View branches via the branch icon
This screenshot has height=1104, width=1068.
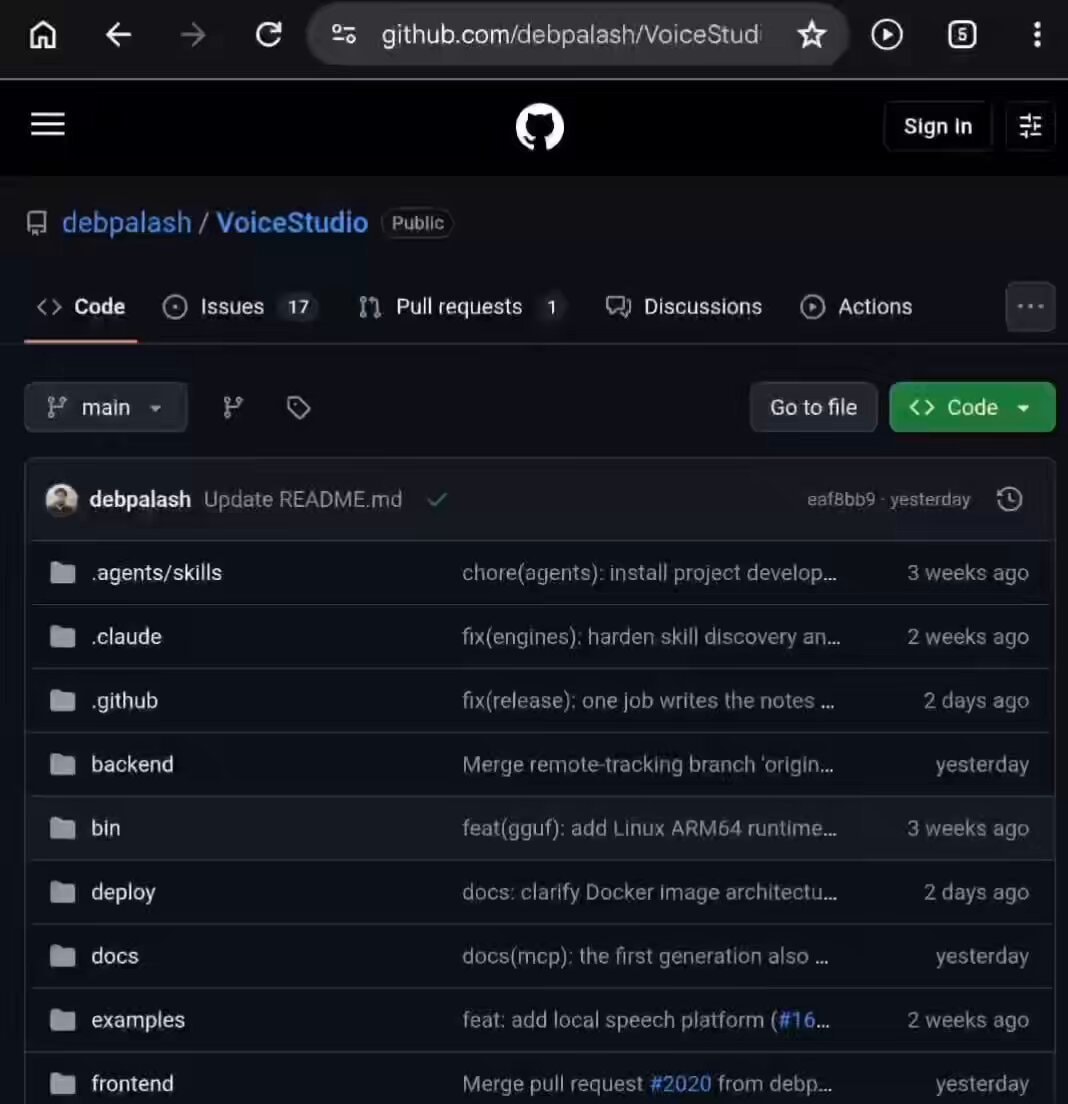[233, 407]
